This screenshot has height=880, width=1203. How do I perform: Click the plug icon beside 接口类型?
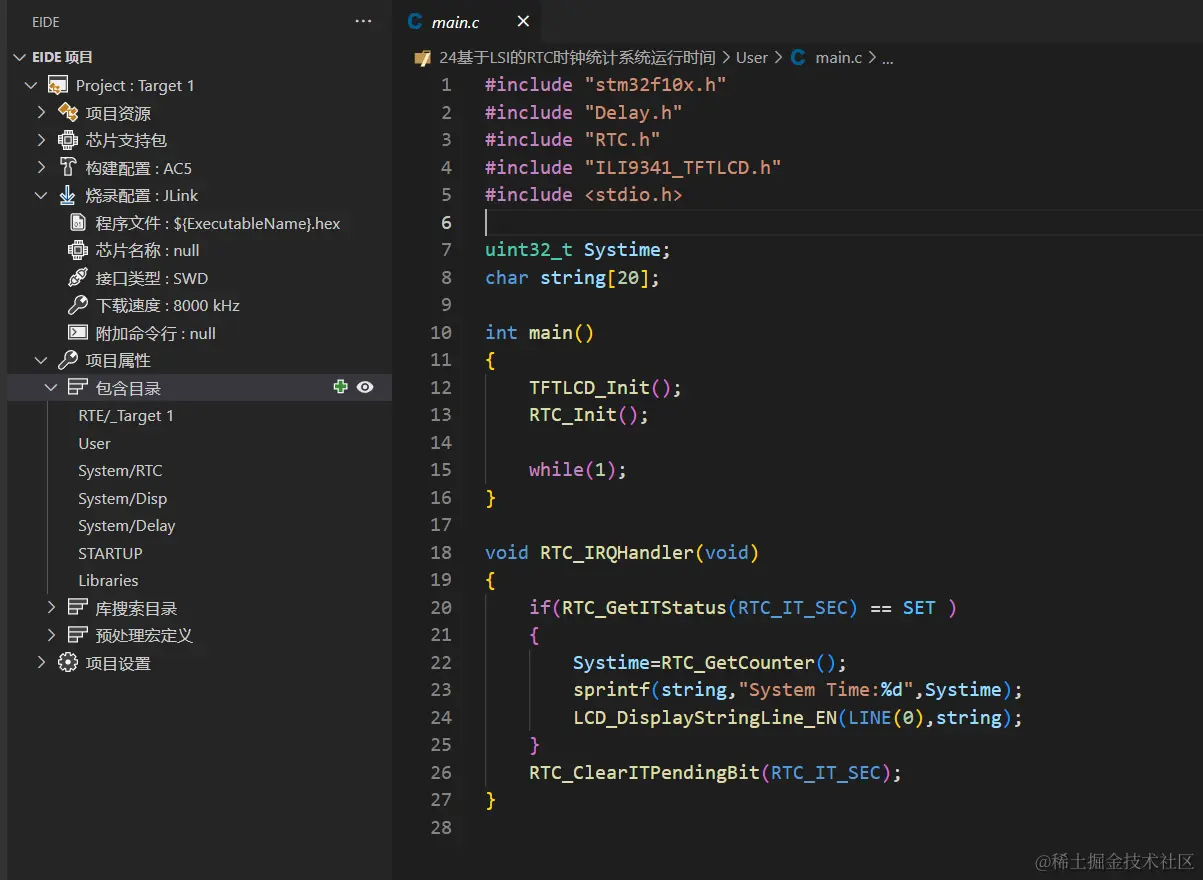point(77,278)
